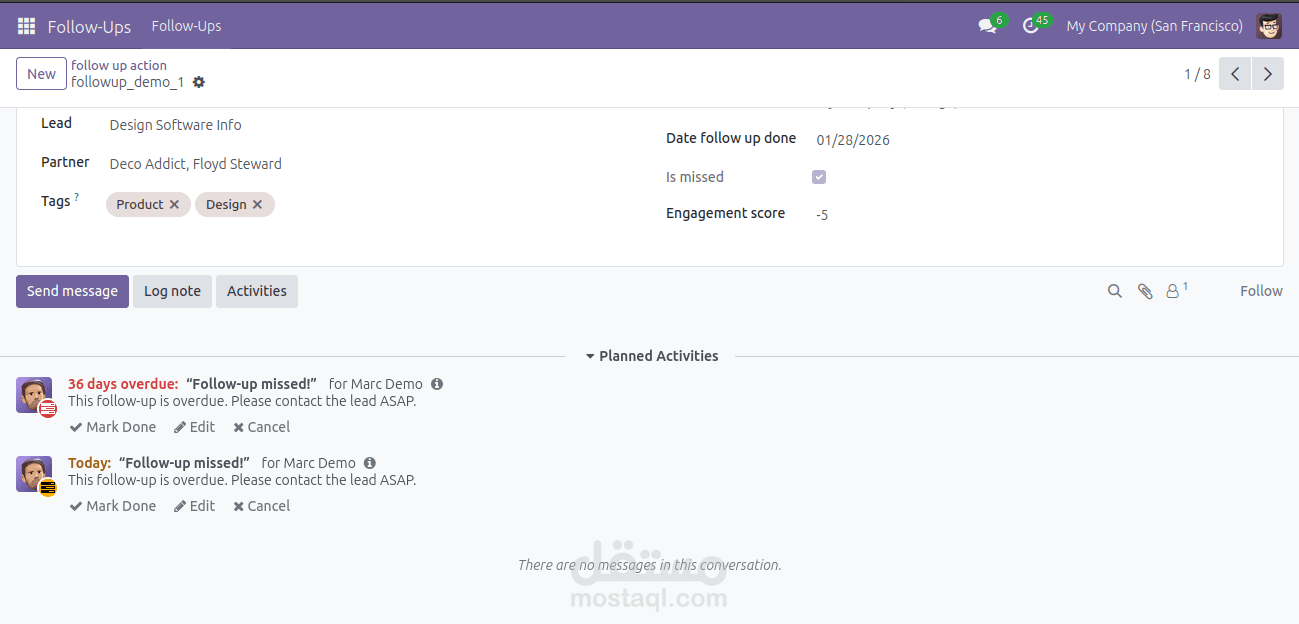This screenshot has width=1299, height=624.
Task: Show followers list icon
Action: click(1174, 291)
